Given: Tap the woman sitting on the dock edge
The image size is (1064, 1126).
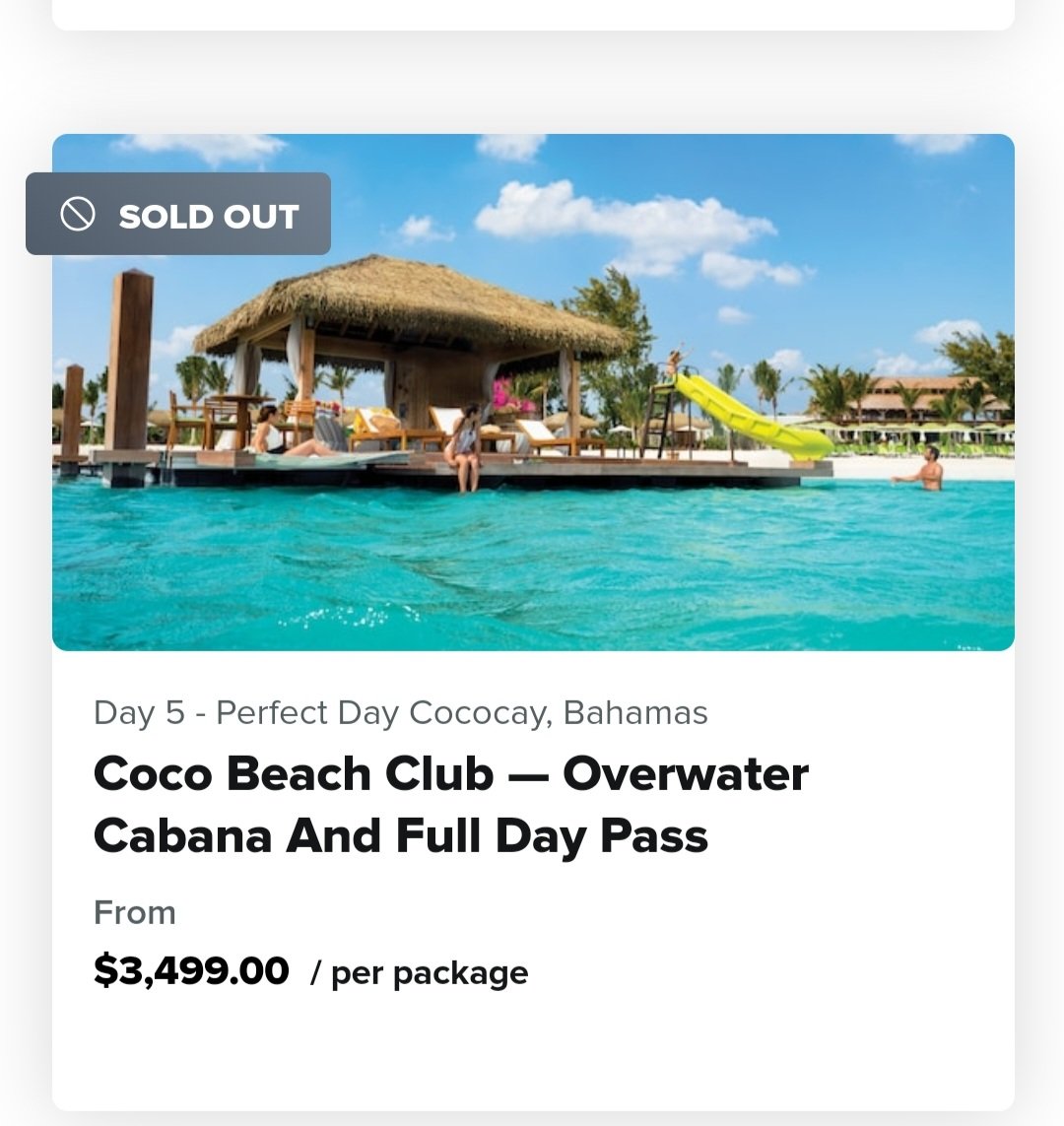Looking at the screenshot, I should (464, 447).
